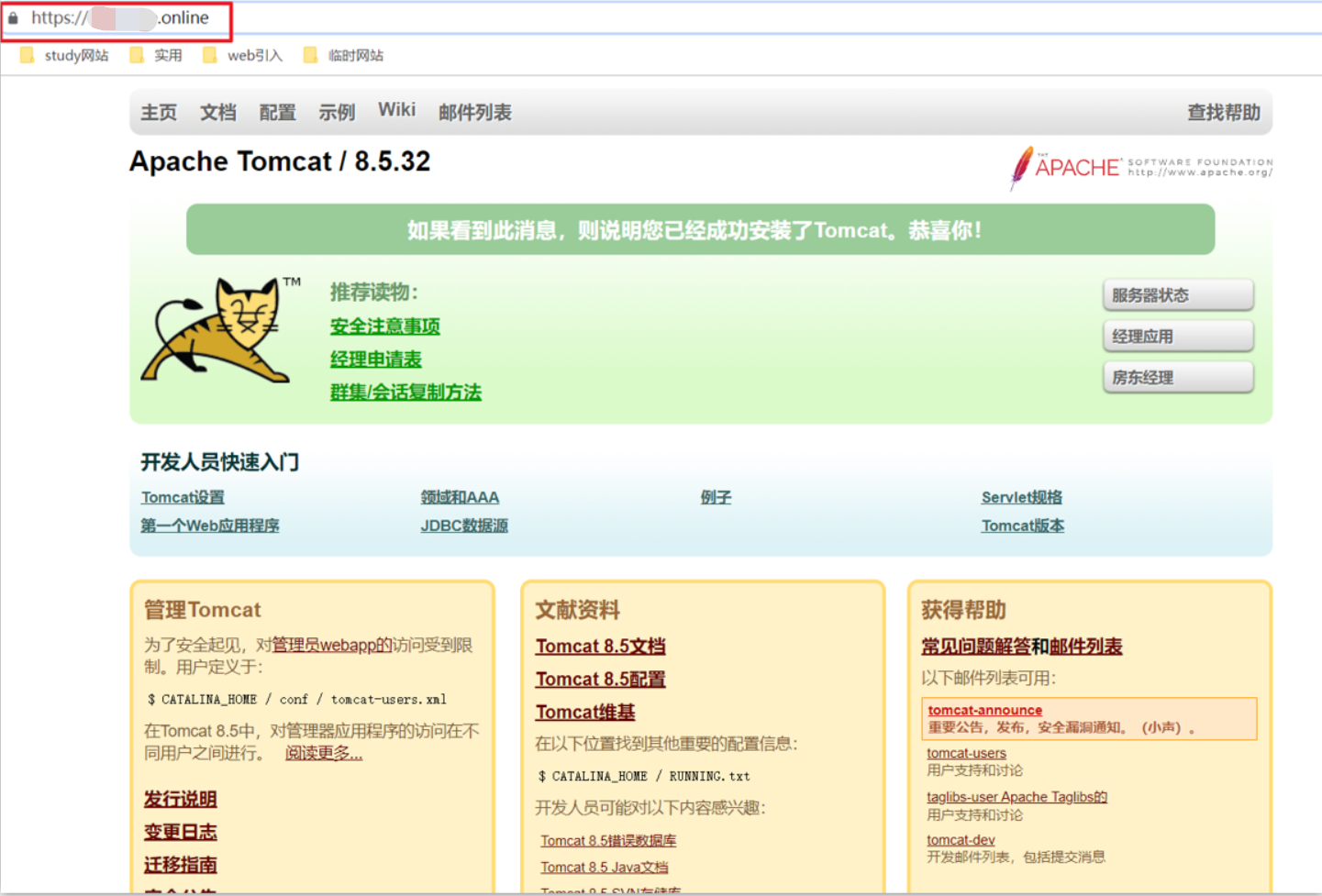
Task: Open the 变更日志 link
Action: 181,832
